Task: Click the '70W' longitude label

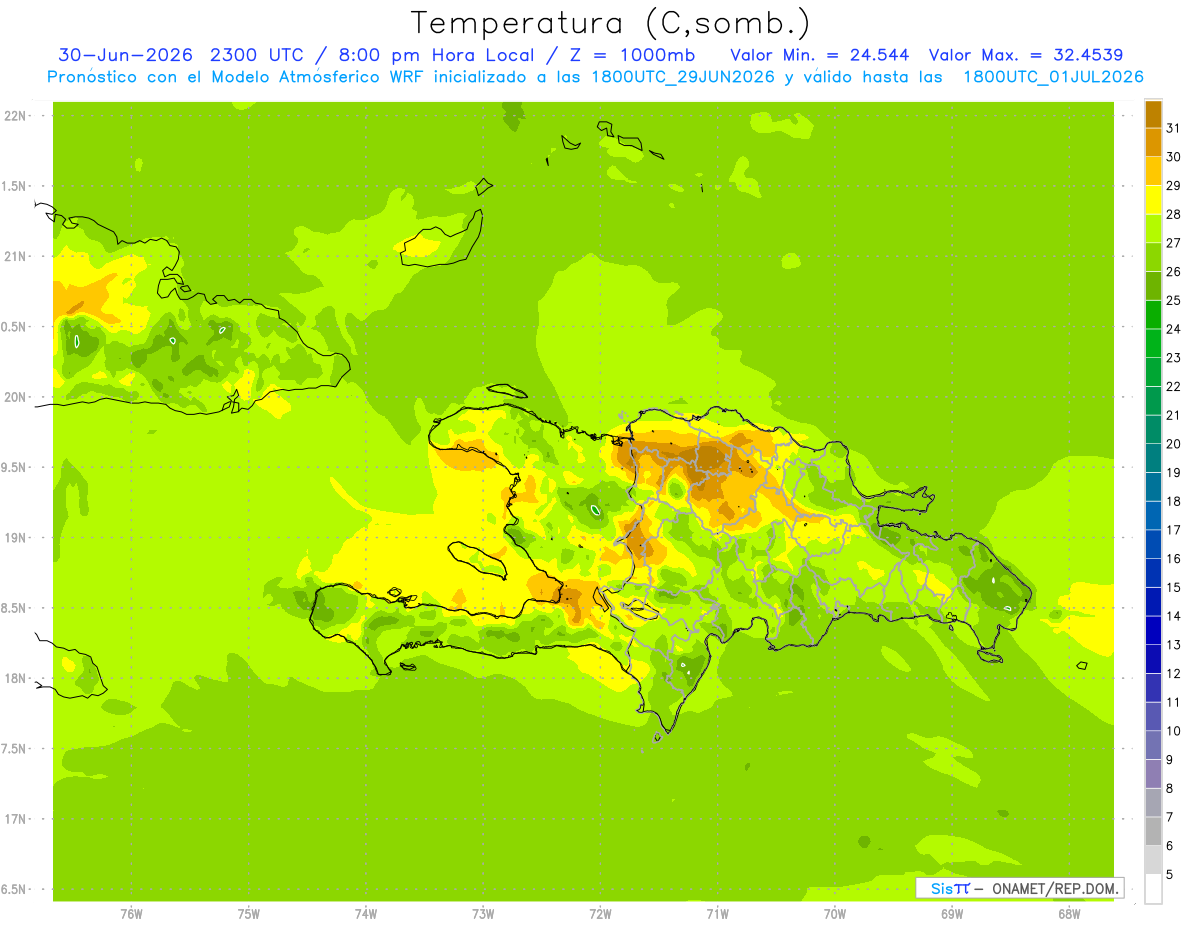Action: coord(835,914)
